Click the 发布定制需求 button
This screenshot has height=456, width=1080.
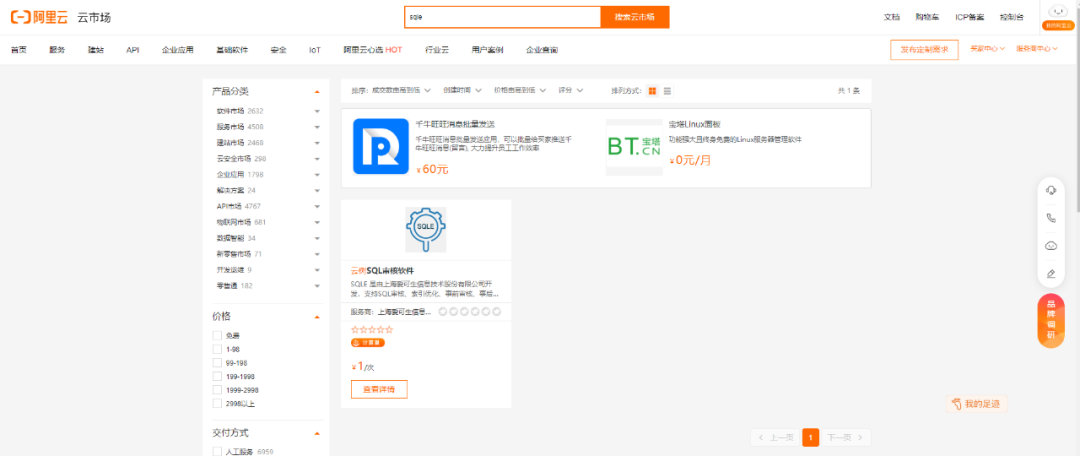[924, 50]
